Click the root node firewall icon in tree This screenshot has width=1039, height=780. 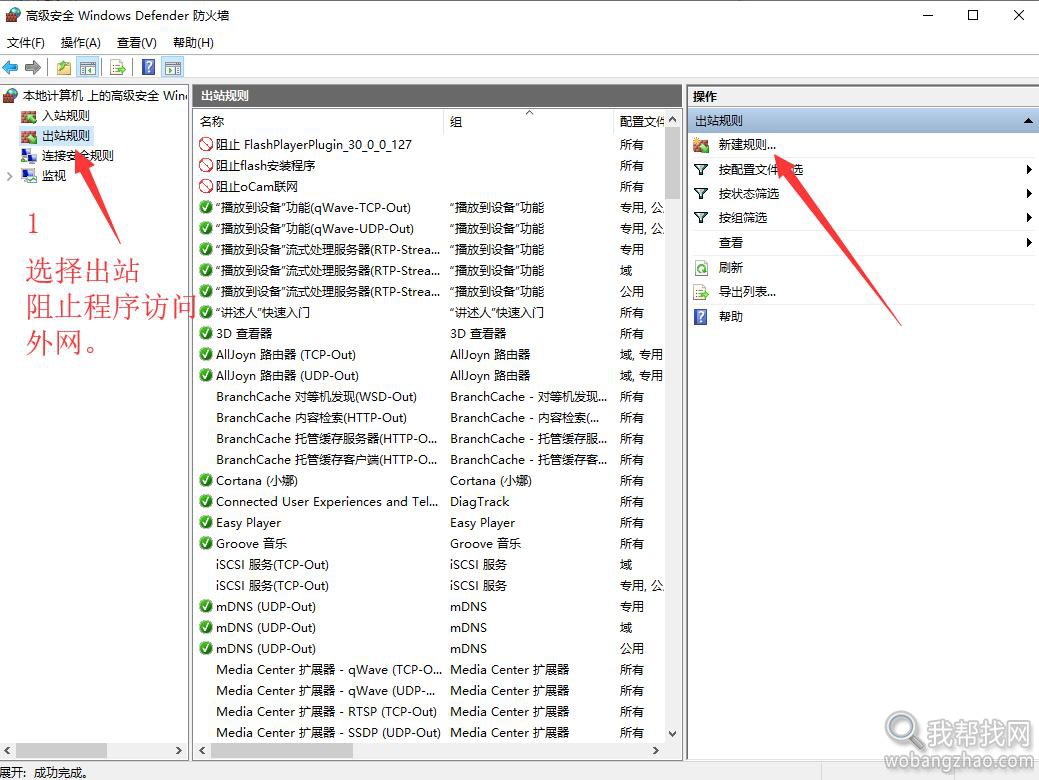(x=10, y=96)
